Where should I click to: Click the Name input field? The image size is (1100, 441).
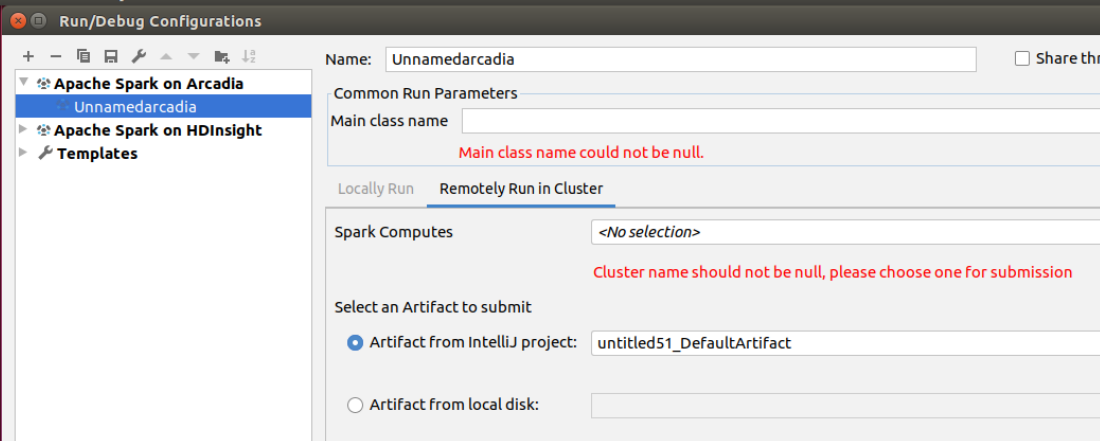[x=680, y=60]
